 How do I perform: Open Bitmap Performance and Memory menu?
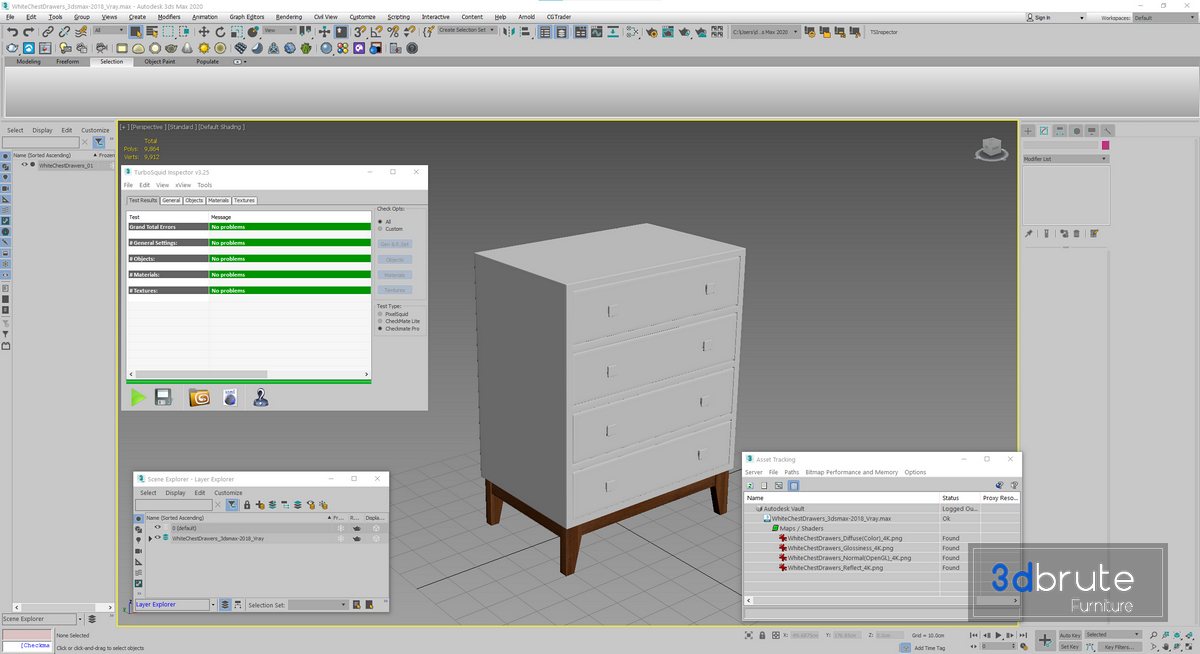tap(851, 472)
